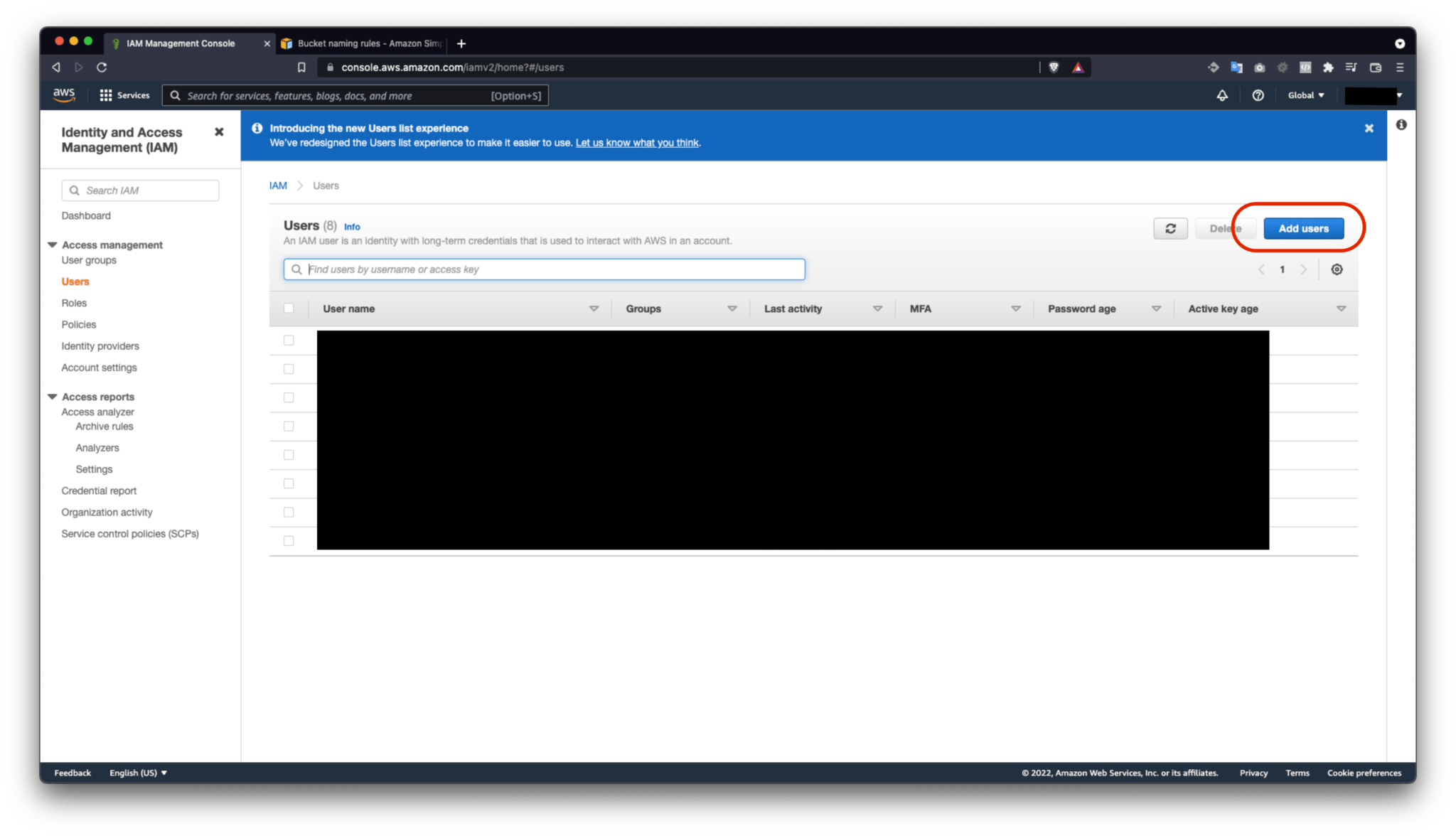The image size is (1456, 836).
Task: Open the users table settings gear icon
Action: (x=1337, y=269)
